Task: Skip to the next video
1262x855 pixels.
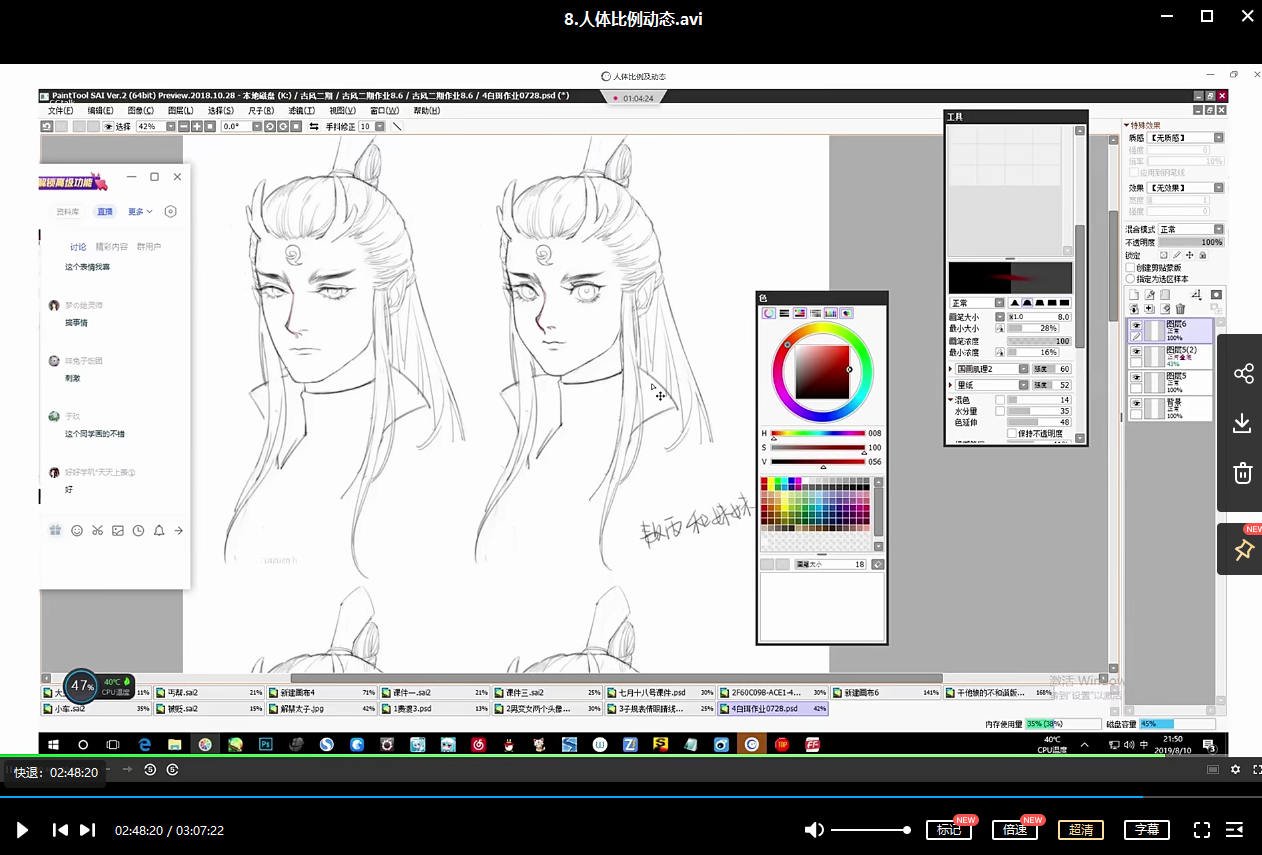Action: [88, 830]
